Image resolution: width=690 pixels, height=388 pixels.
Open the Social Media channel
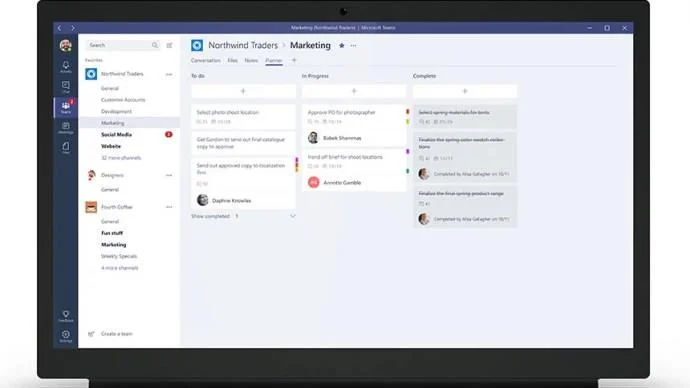(116, 135)
